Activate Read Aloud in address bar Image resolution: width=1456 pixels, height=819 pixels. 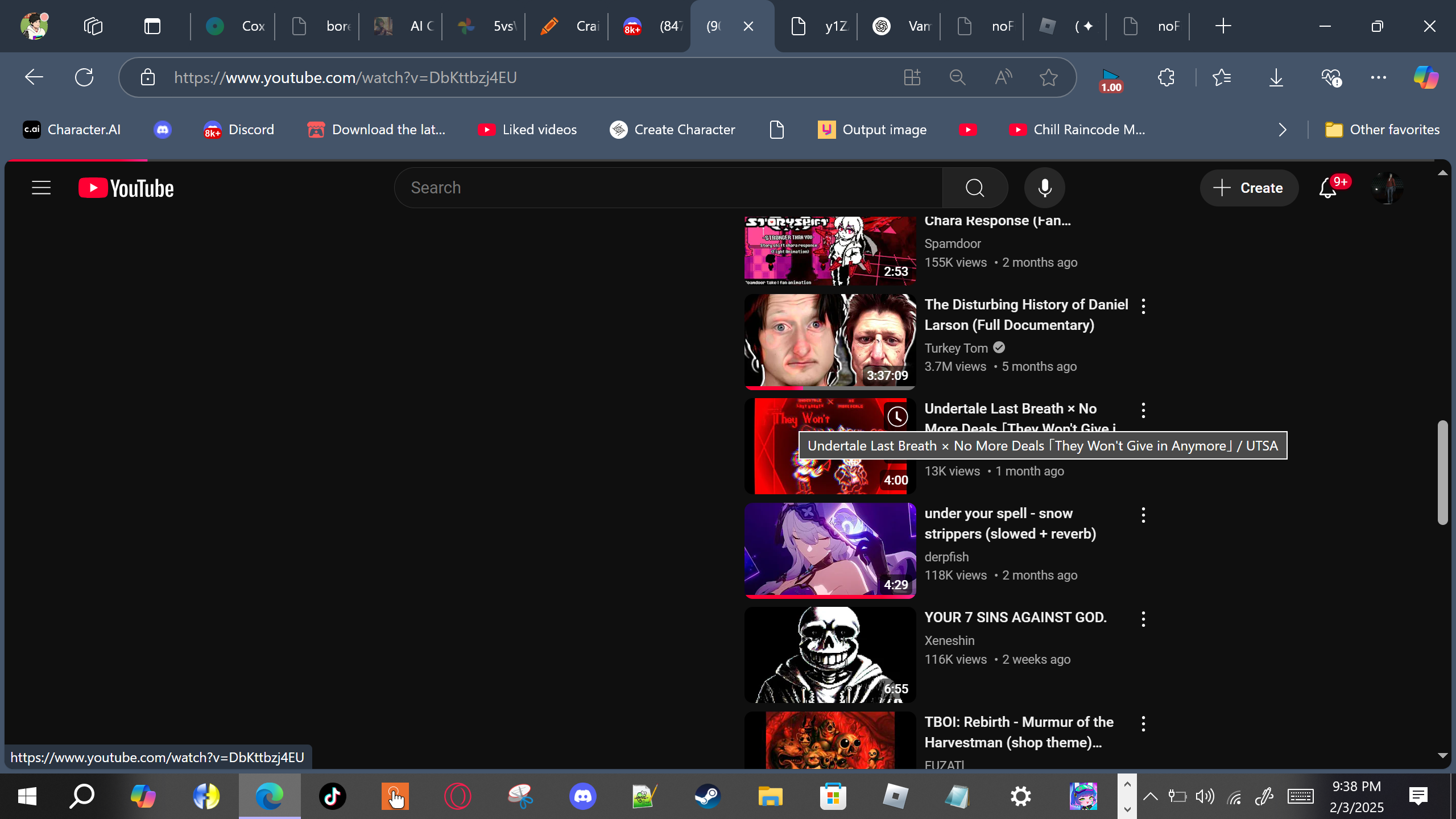[1003, 77]
